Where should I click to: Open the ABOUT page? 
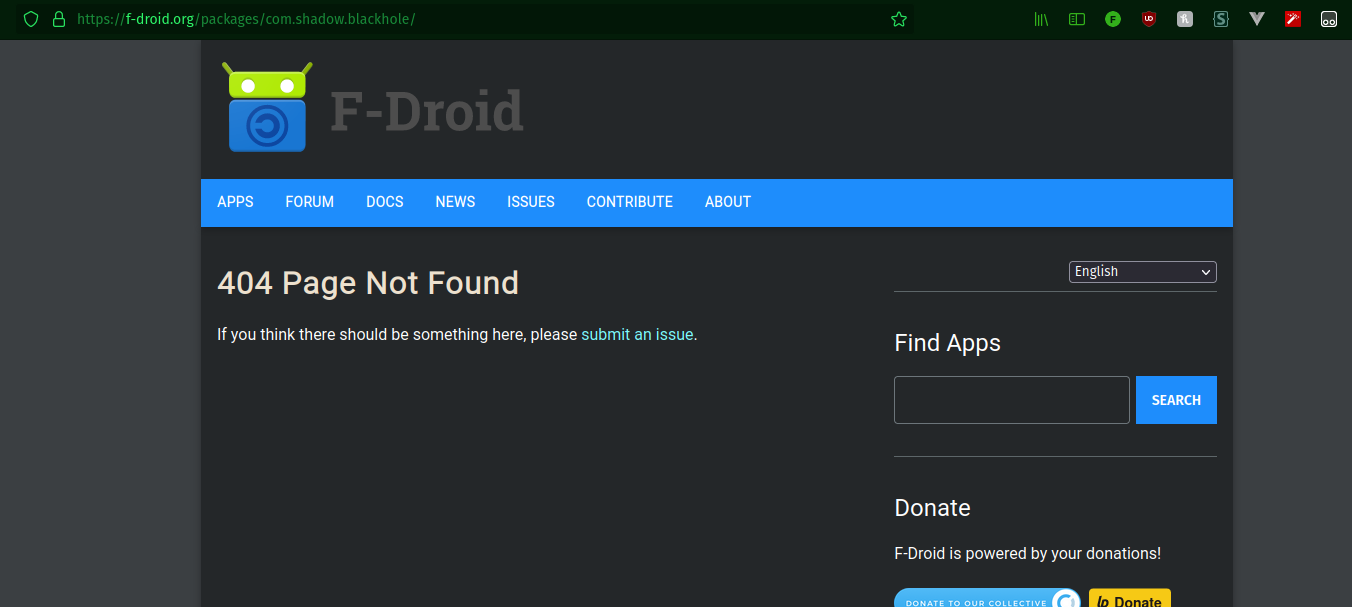728,202
